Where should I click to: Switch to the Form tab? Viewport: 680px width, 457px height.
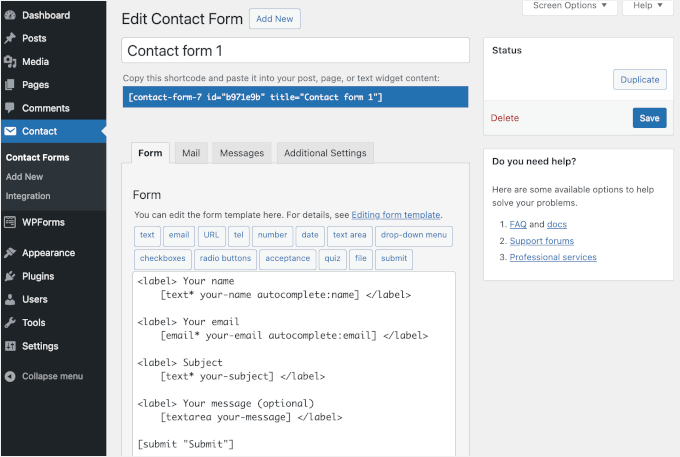click(150, 153)
